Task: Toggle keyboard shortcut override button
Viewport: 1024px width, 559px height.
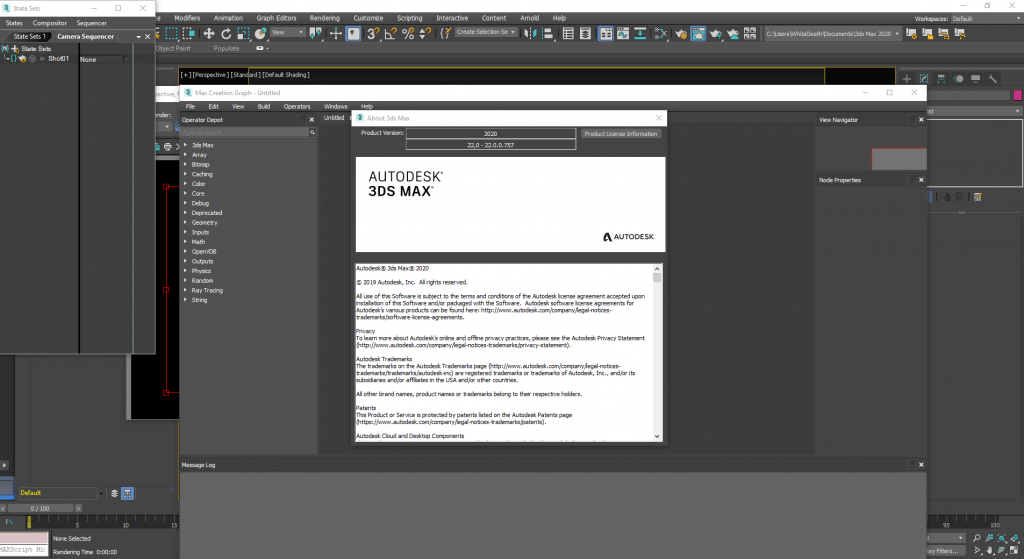Action: pos(353,33)
